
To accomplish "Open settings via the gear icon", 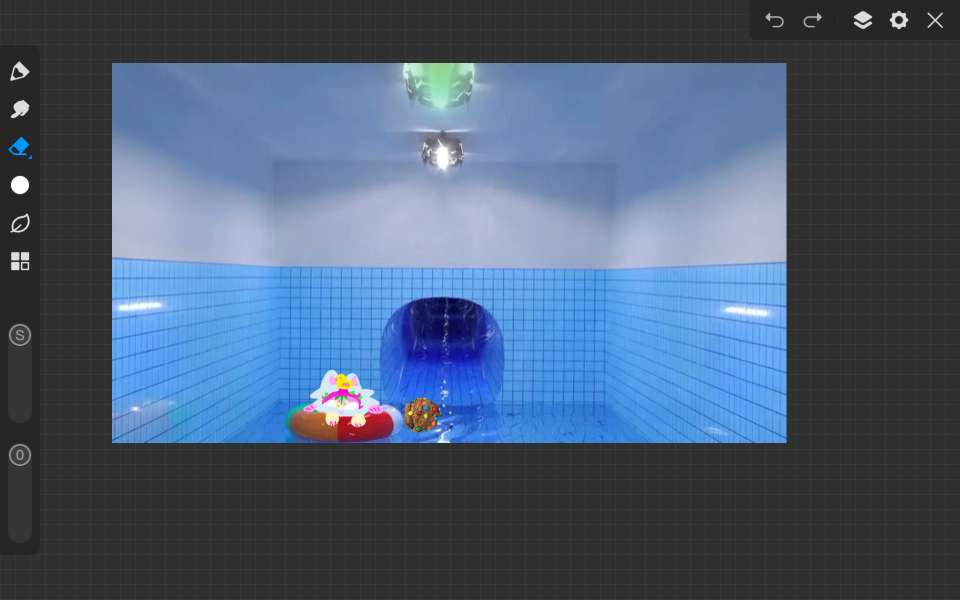I will click(x=899, y=20).
